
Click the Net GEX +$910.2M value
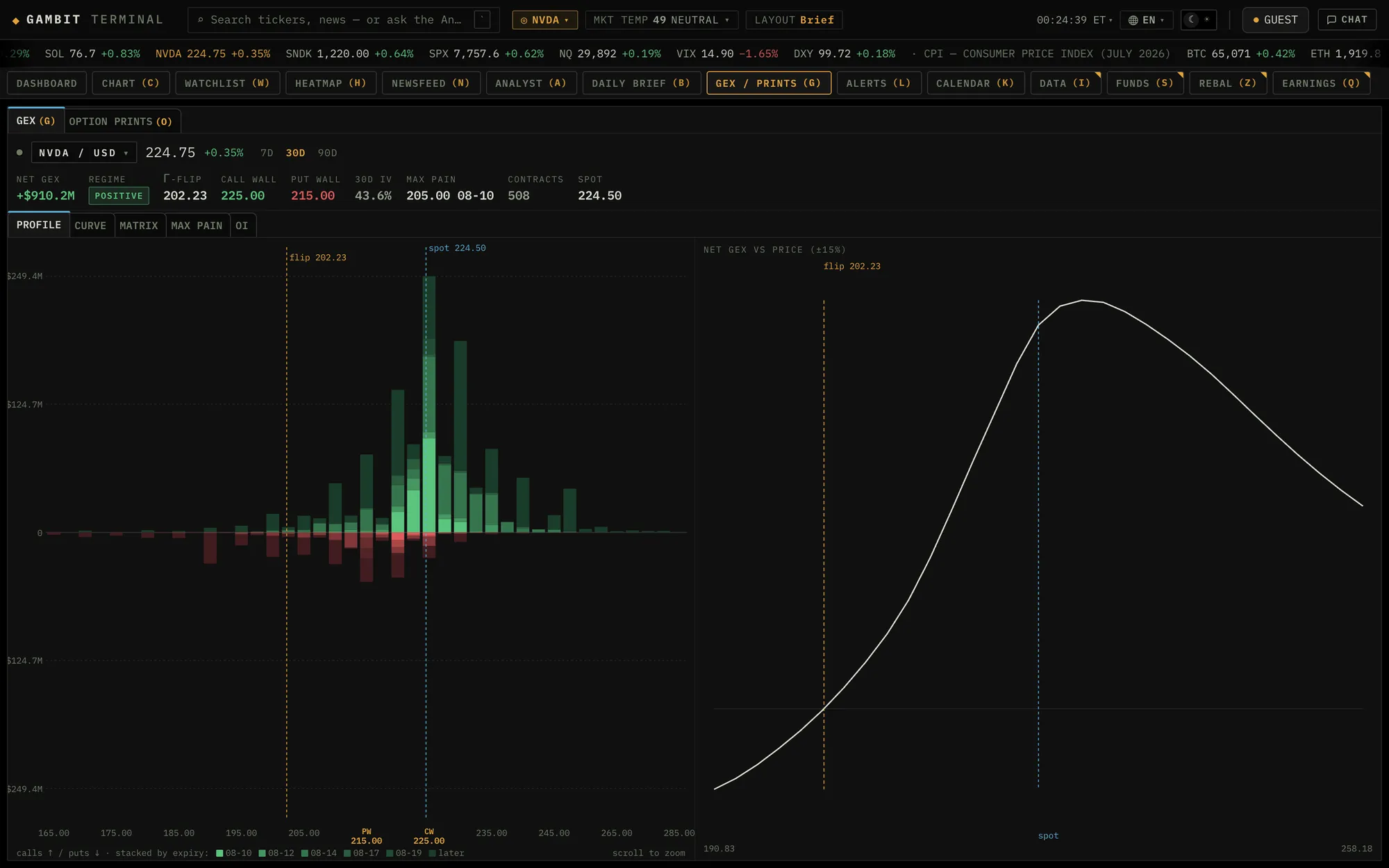click(45, 196)
